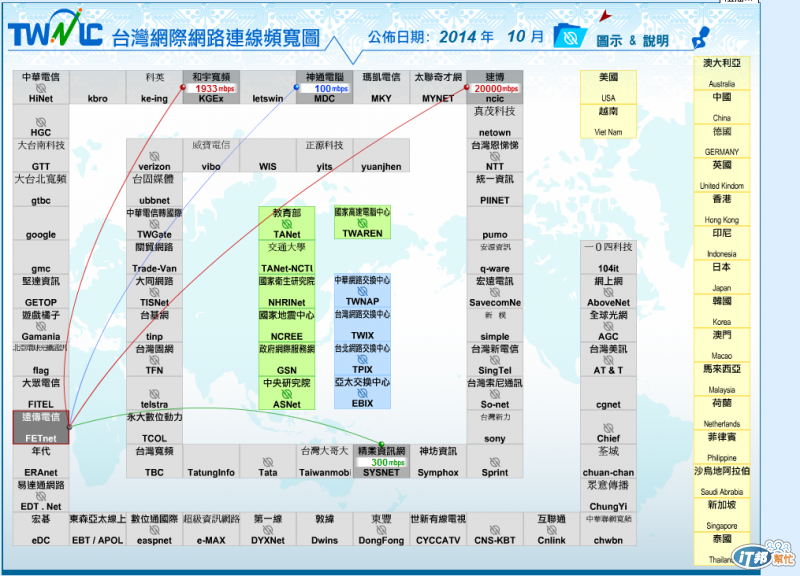The image size is (800, 576).
Task: Select the ncic 速博 node
Action: coord(495,87)
